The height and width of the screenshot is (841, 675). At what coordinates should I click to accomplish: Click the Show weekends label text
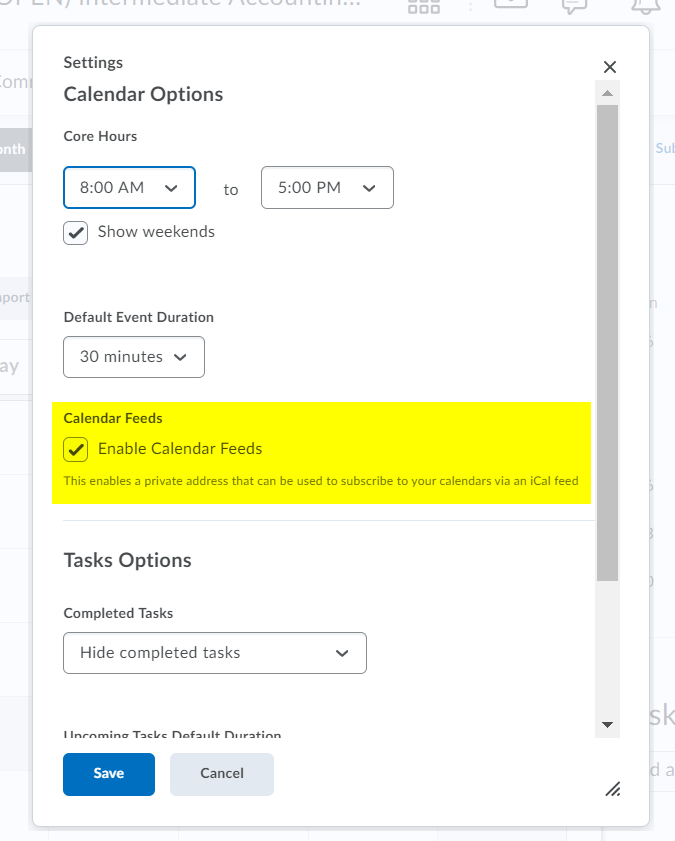[x=156, y=232]
